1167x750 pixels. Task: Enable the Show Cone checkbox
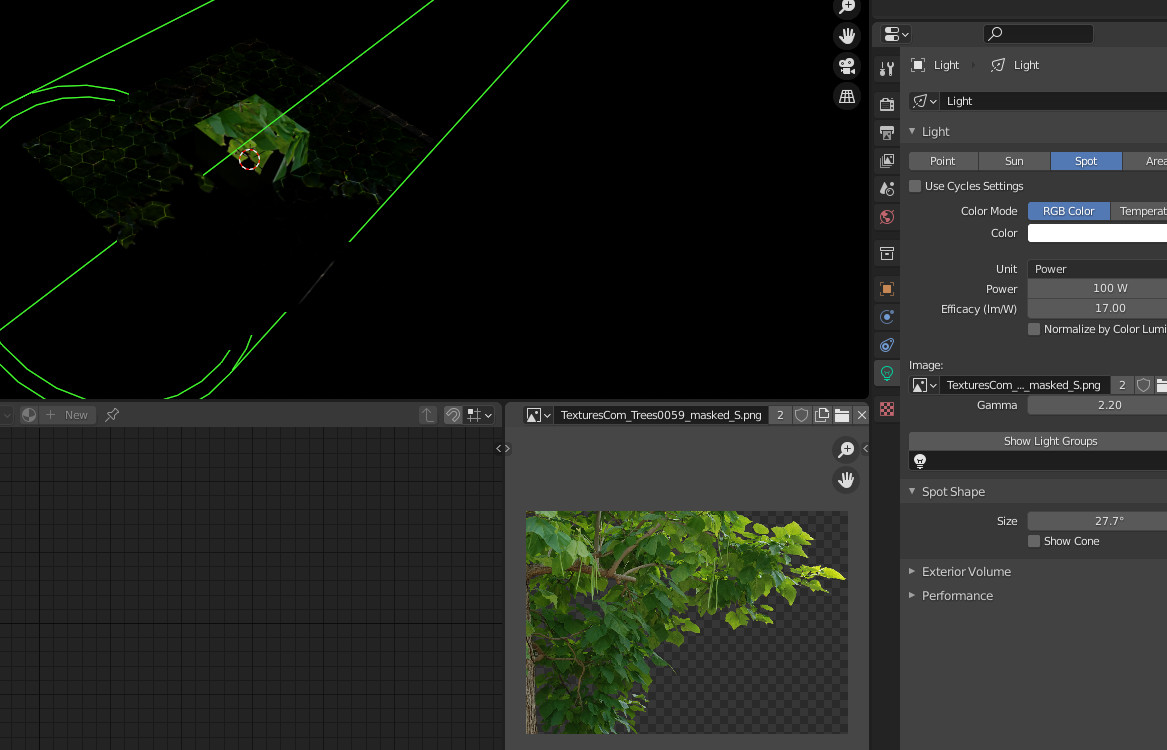(1034, 541)
